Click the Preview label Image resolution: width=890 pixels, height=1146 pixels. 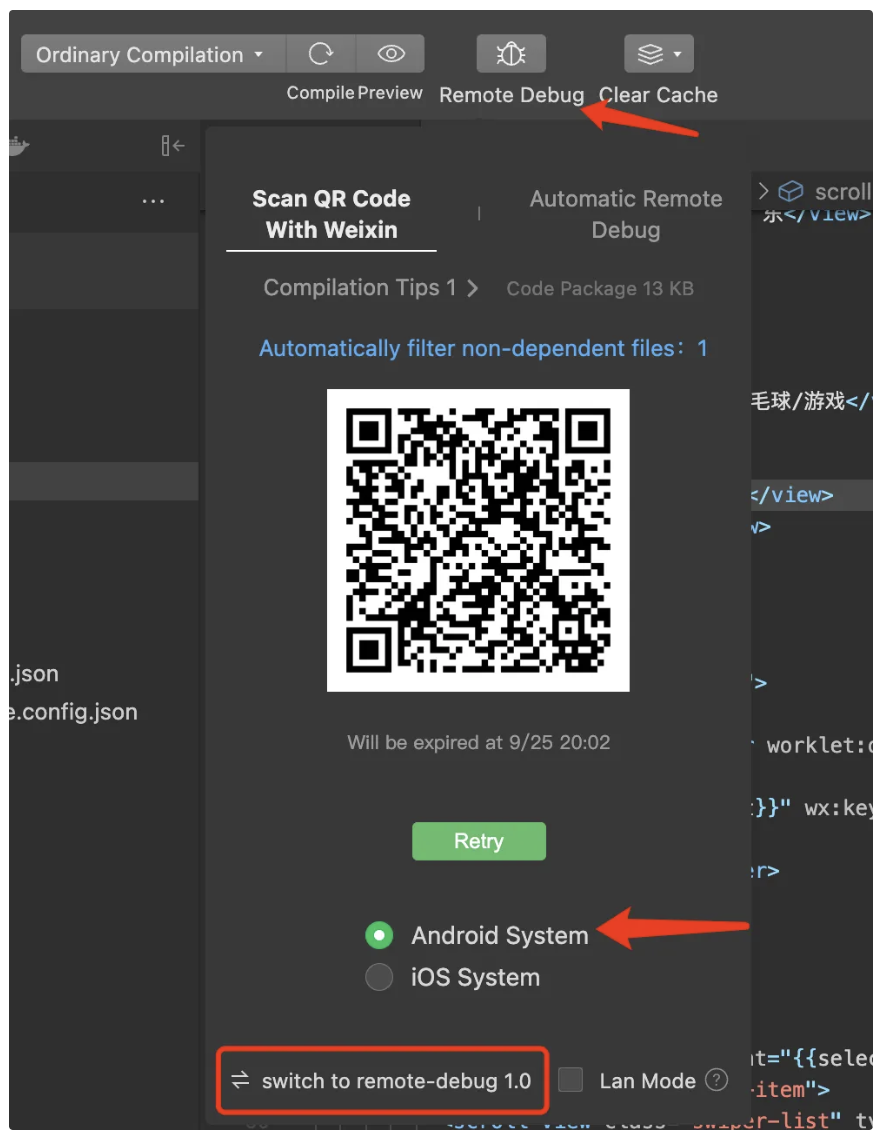(x=389, y=93)
